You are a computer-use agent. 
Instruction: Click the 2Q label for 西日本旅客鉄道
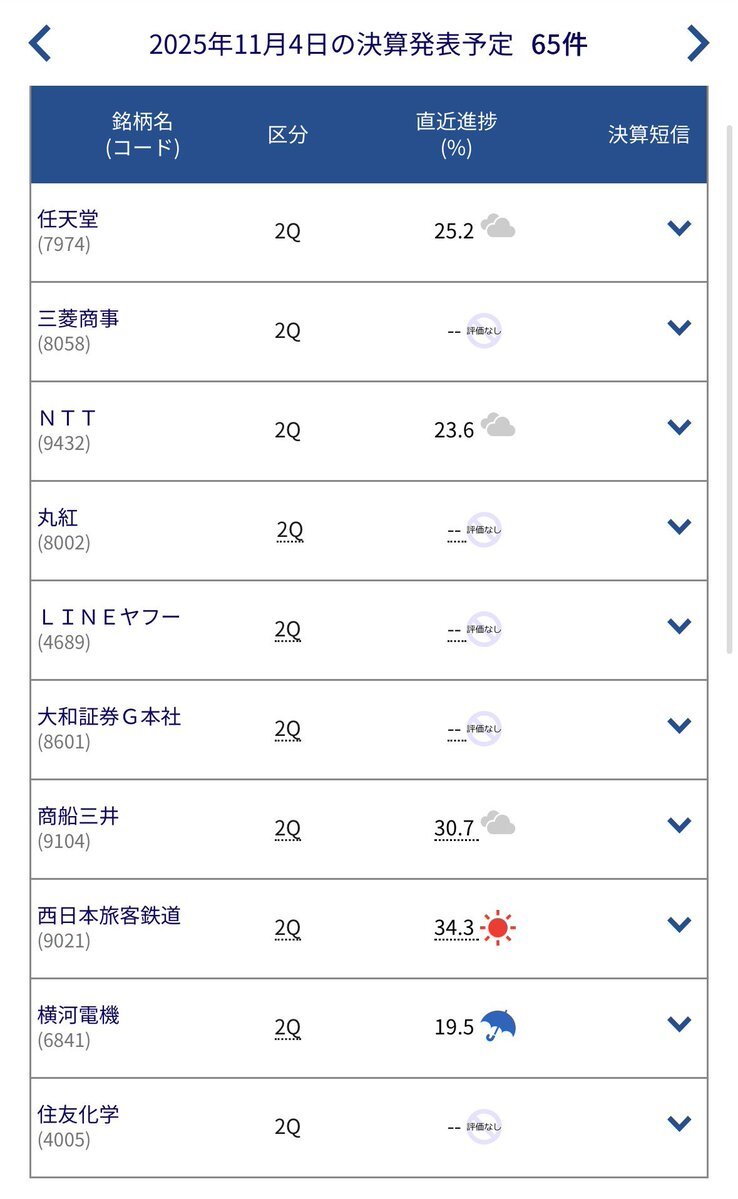click(x=288, y=928)
